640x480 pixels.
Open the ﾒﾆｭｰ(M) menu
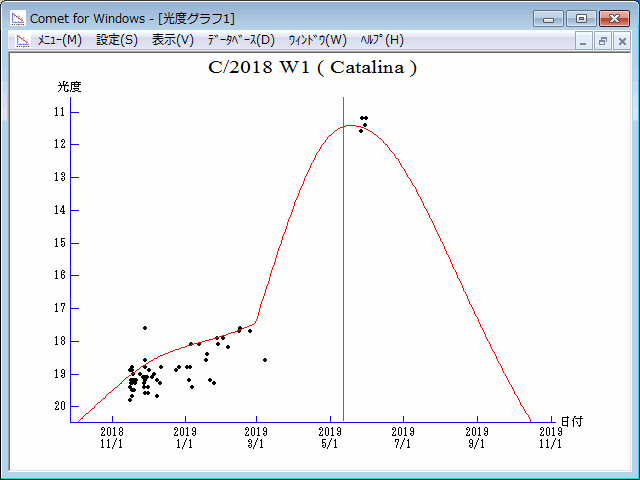[x=59, y=40]
